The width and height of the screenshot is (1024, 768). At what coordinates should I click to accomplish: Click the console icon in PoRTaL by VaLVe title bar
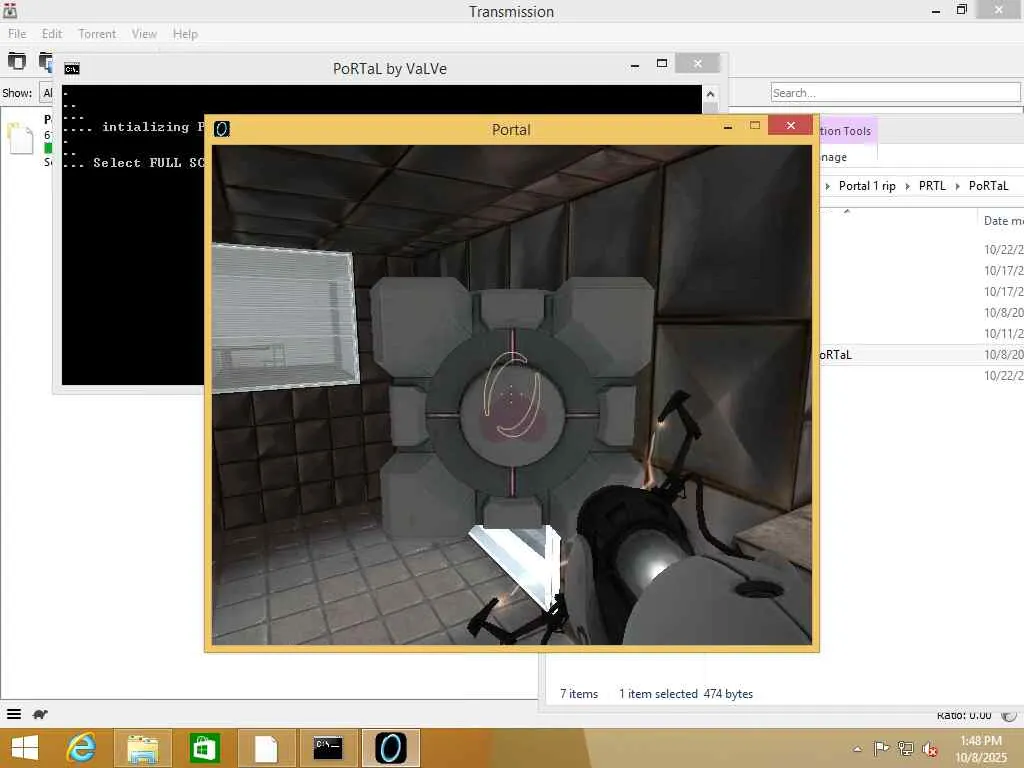[x=72, y=69]
